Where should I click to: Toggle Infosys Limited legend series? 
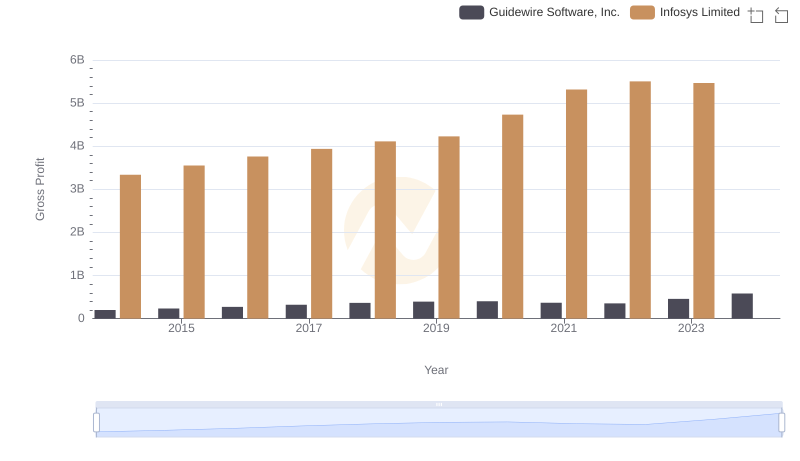685,12
